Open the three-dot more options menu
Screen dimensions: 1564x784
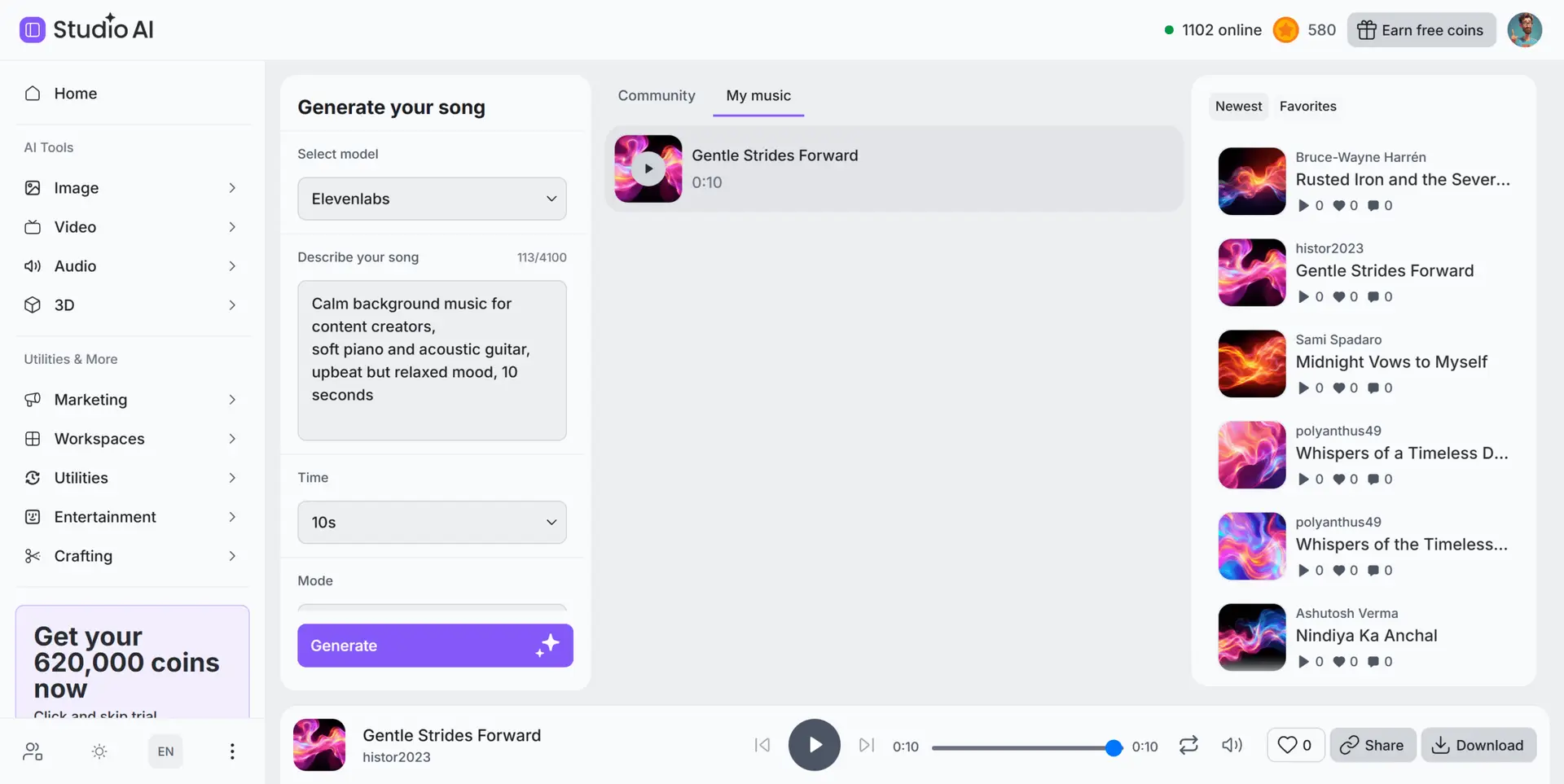pyautogui.click(x=232, y=751)
